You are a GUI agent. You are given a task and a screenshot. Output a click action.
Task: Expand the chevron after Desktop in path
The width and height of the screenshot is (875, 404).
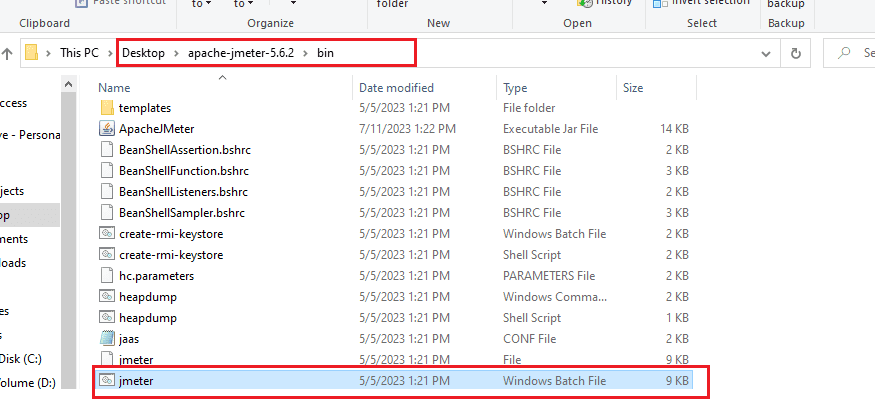pos(177,53)
